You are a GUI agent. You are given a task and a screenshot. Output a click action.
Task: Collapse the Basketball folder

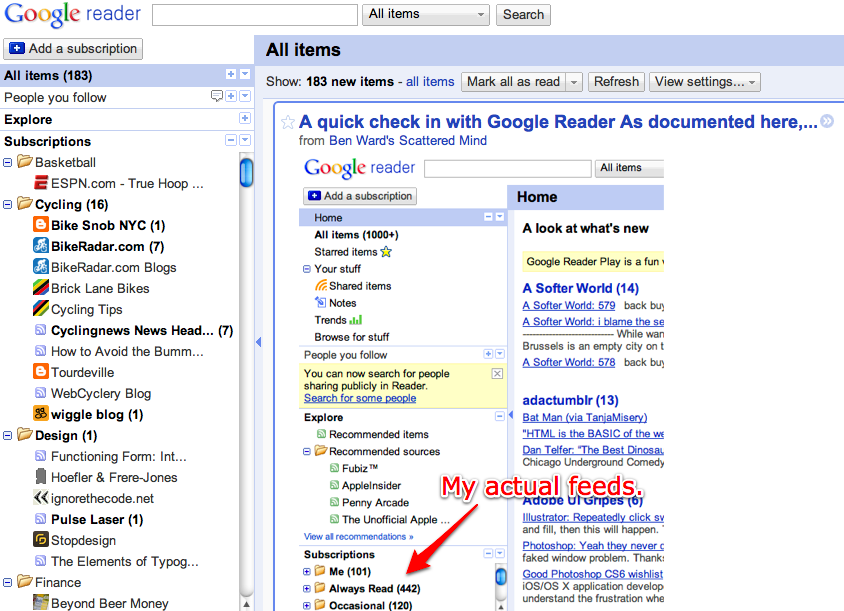(x=8, y=163)
